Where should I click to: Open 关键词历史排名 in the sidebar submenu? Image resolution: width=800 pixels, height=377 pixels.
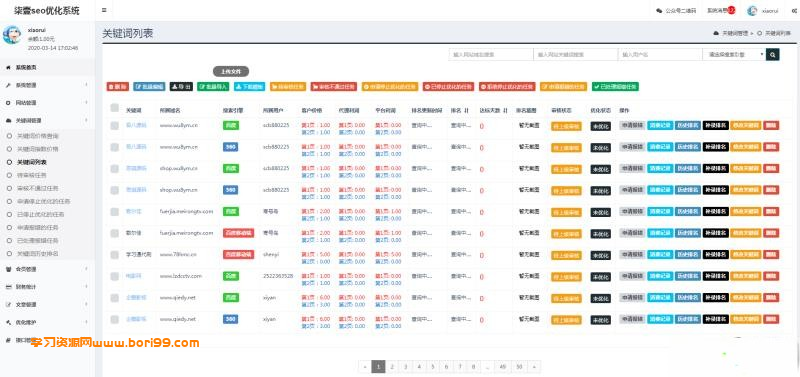coord(38,254)
